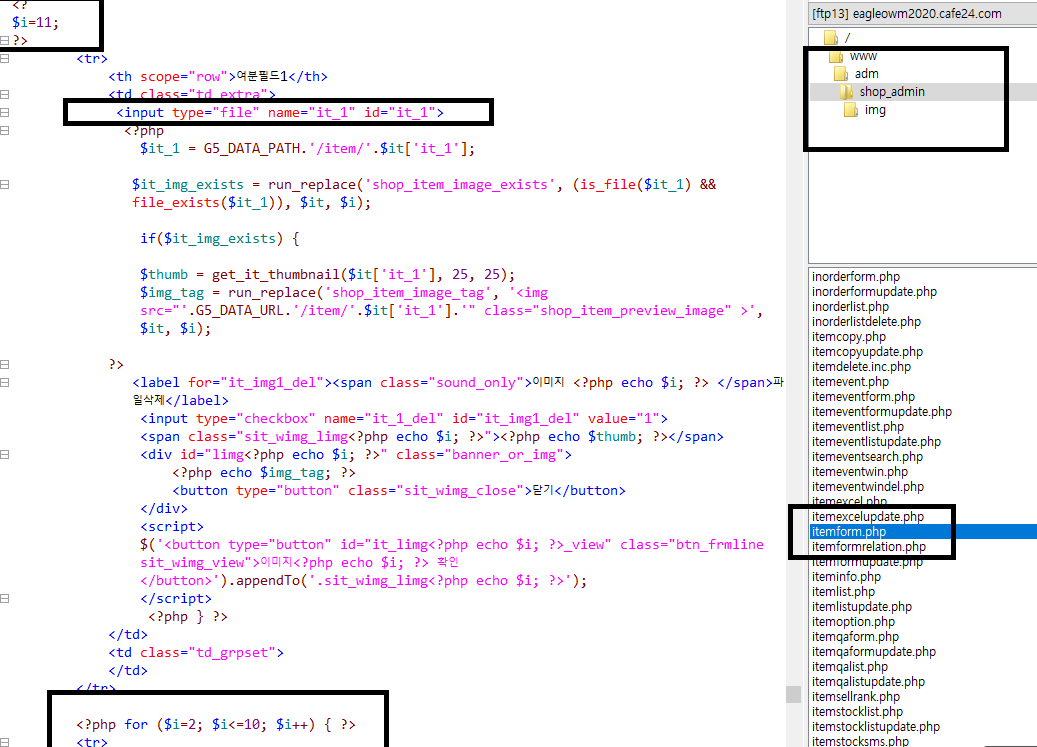The image size is (1037, 747).
Task: Select the root "/" folder icon
Action: pyautogui.click(x=831, y=38)
